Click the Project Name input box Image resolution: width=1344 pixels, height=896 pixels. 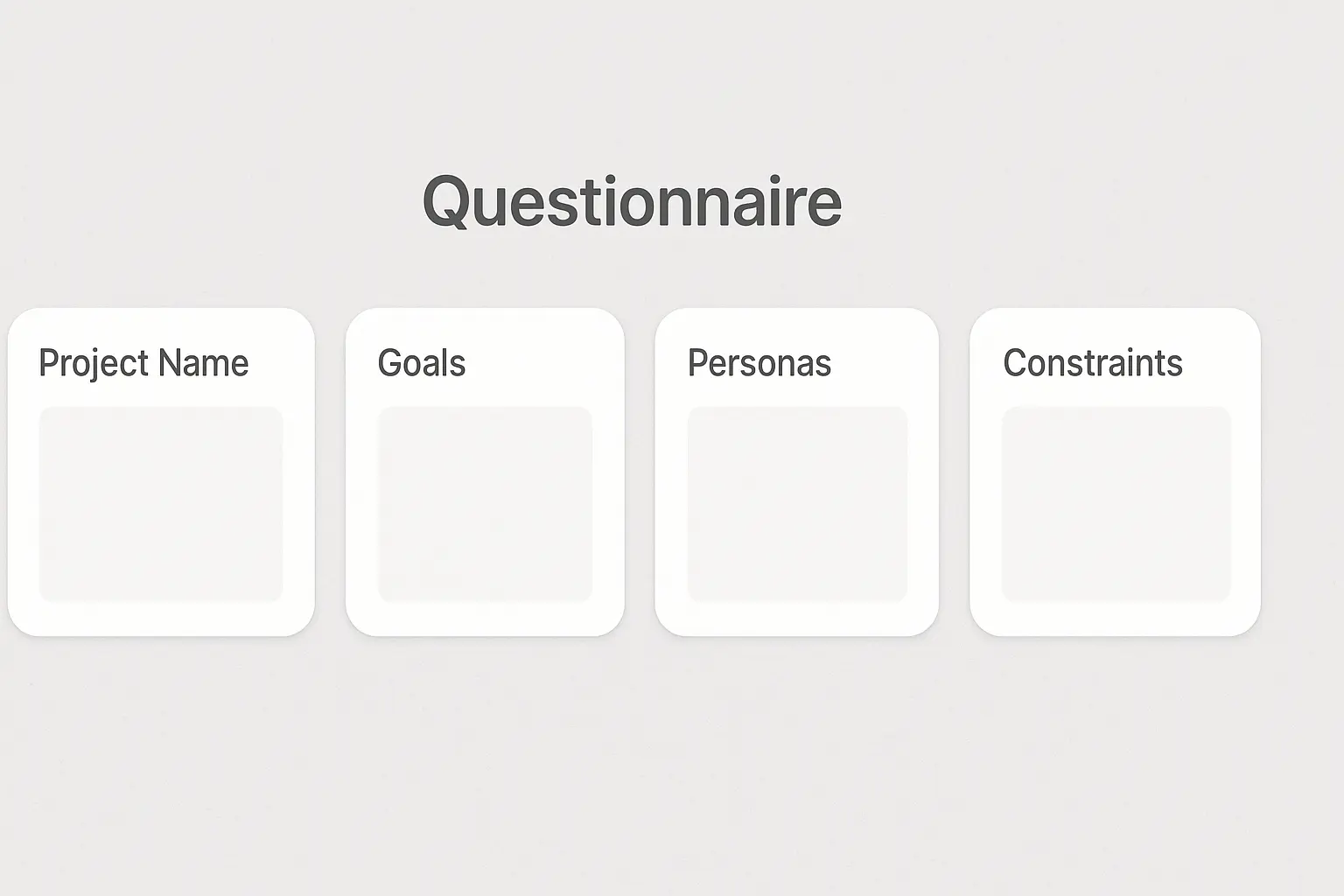point(161,504)
